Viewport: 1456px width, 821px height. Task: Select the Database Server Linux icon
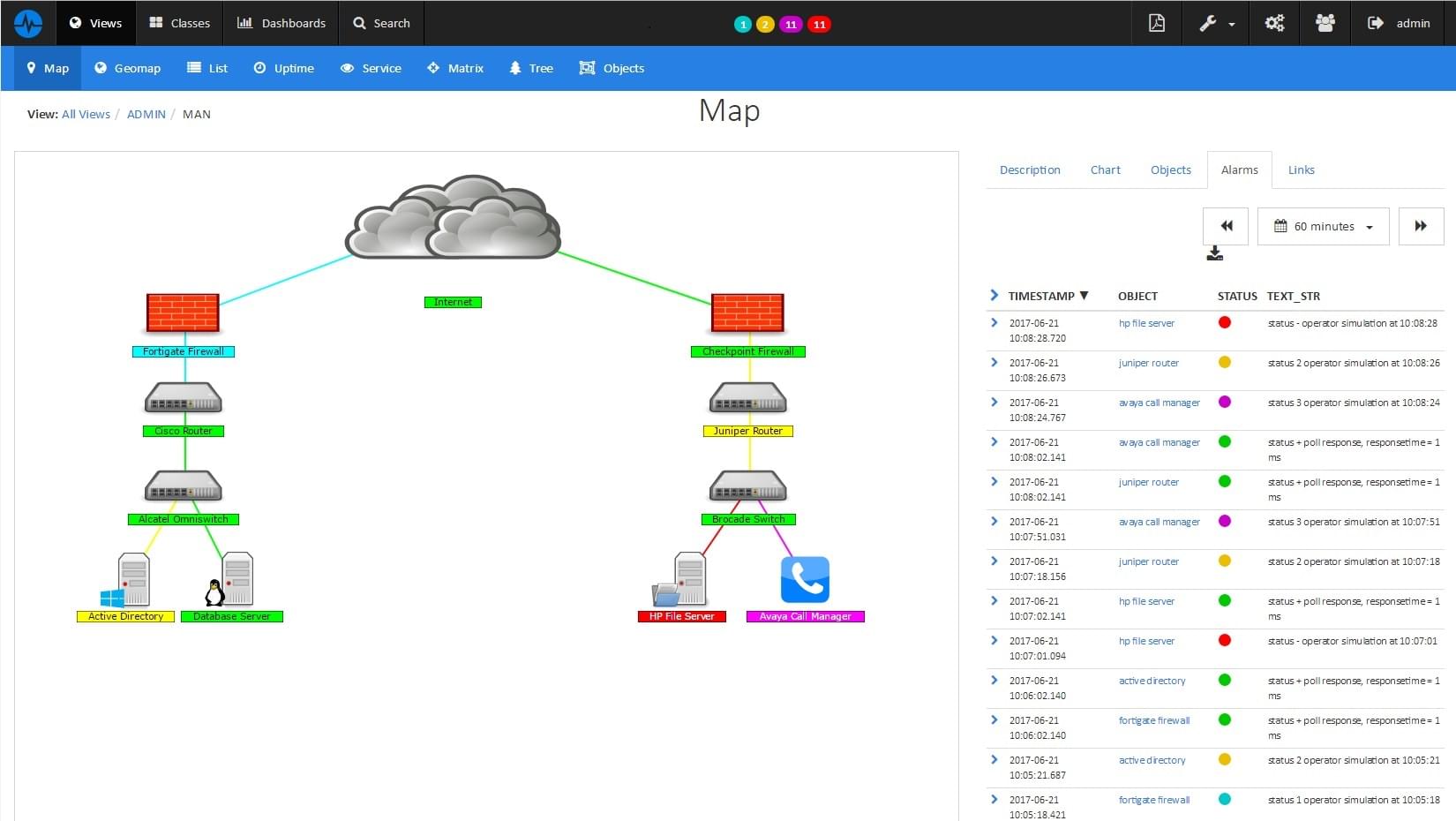[229, 579]
